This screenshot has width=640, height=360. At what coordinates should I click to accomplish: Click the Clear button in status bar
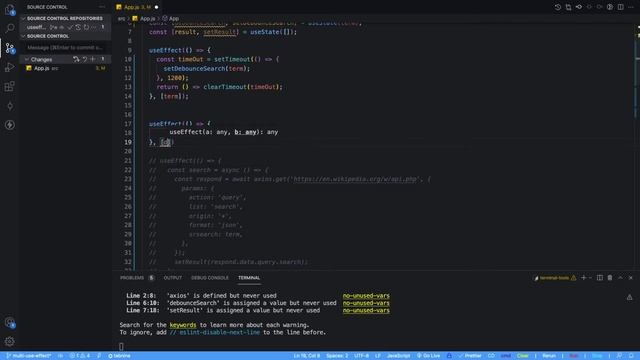522,356
